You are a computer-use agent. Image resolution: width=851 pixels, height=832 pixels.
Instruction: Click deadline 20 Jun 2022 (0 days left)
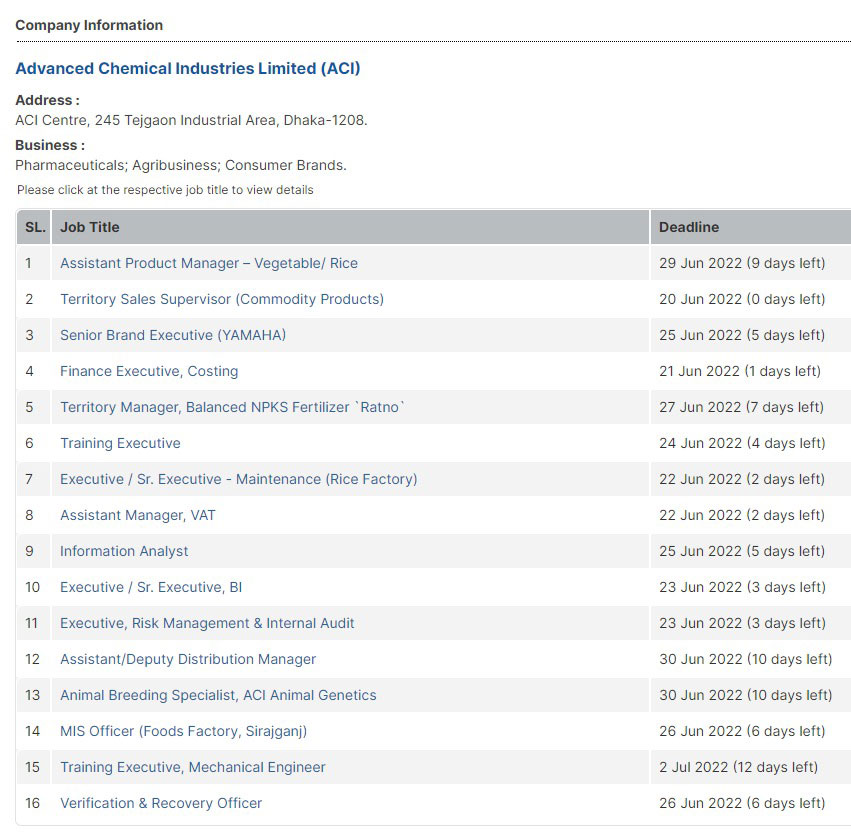click(742, 299)
